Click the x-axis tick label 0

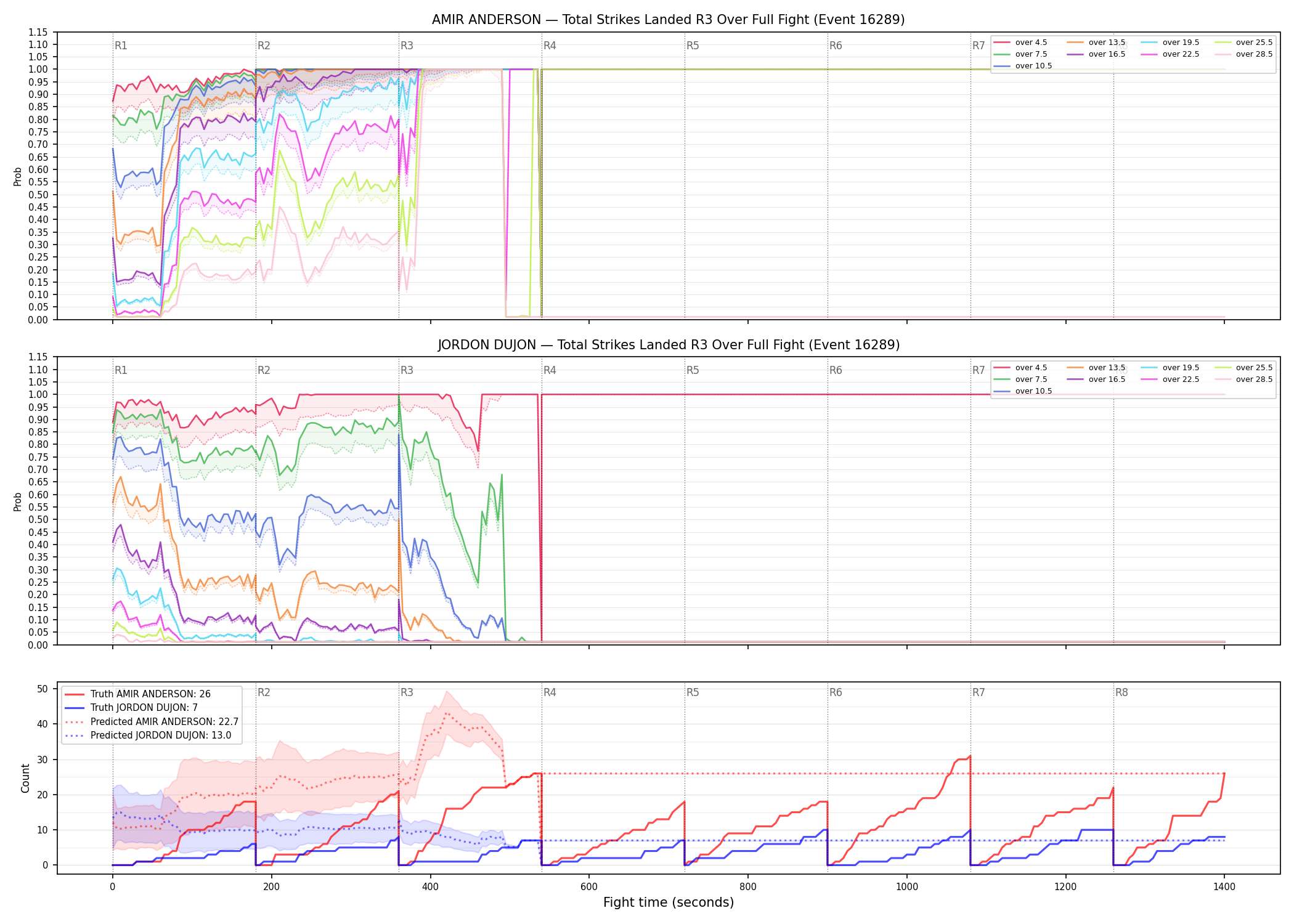click(112, 887)
